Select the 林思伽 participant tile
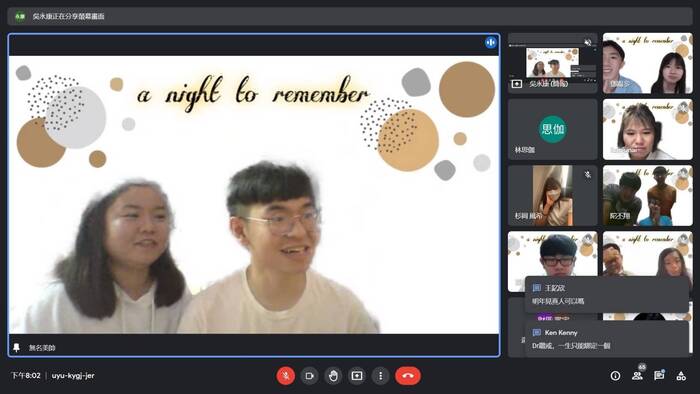This screenshot has width=700, height=394. [552, 129]
